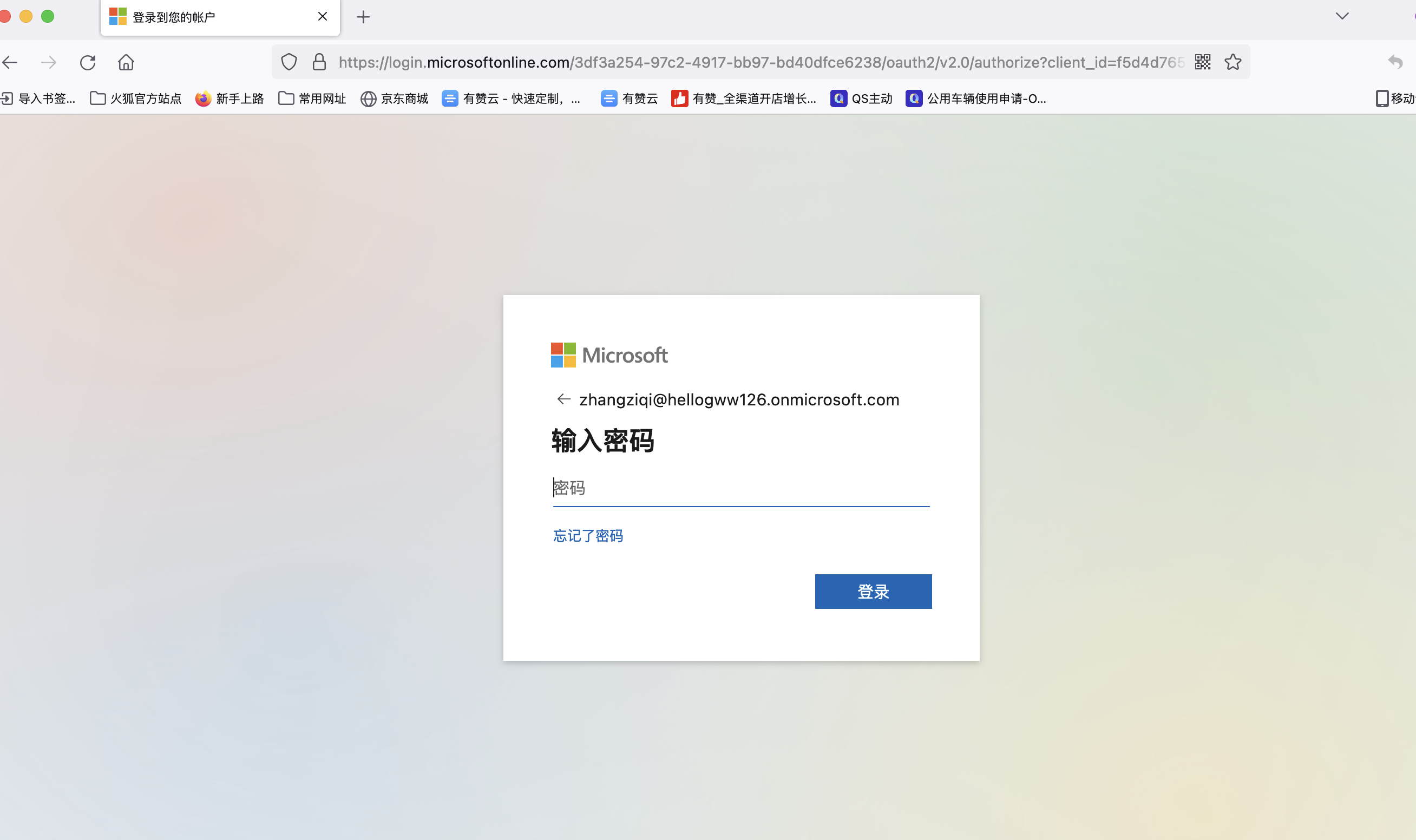
Task: Open a new tab with plus button
Action: point(363,17)
